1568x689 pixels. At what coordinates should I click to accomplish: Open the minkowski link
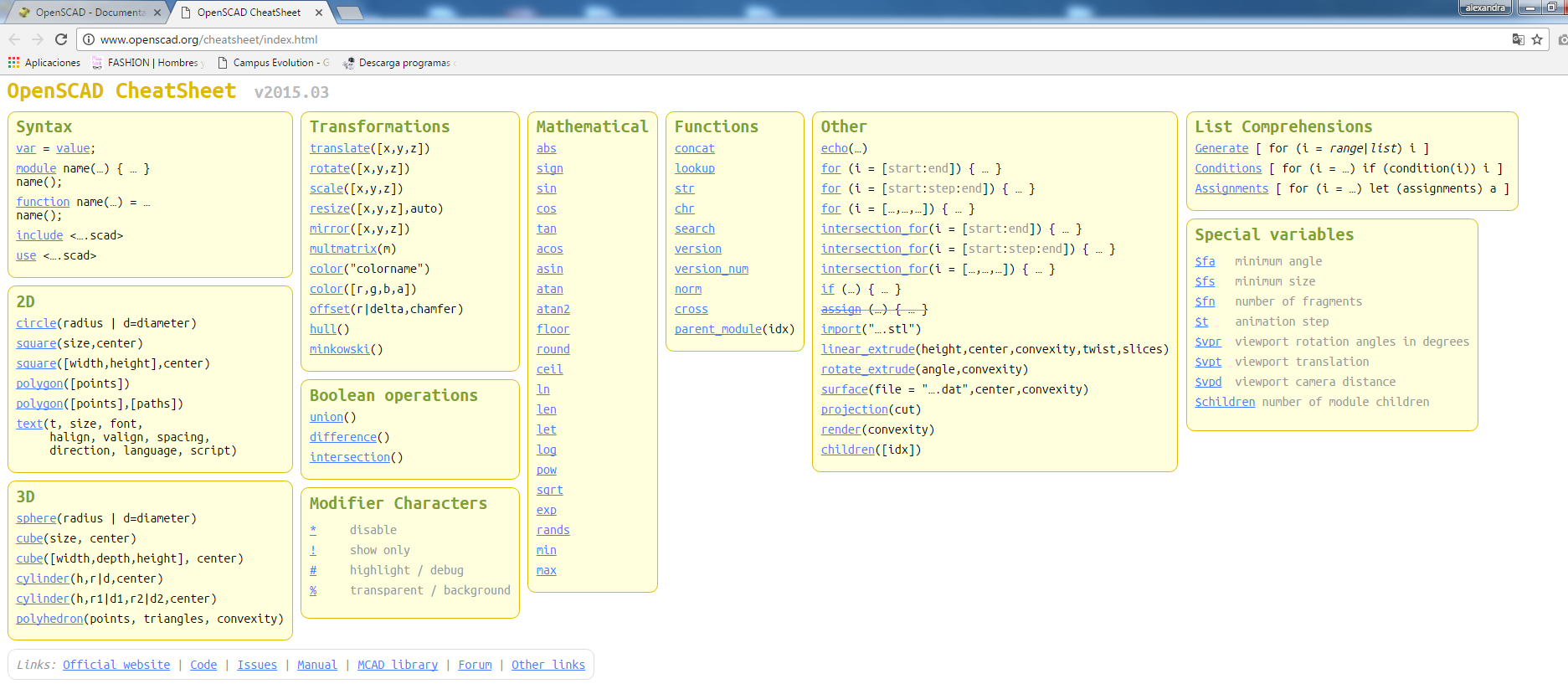click(340, 349)
